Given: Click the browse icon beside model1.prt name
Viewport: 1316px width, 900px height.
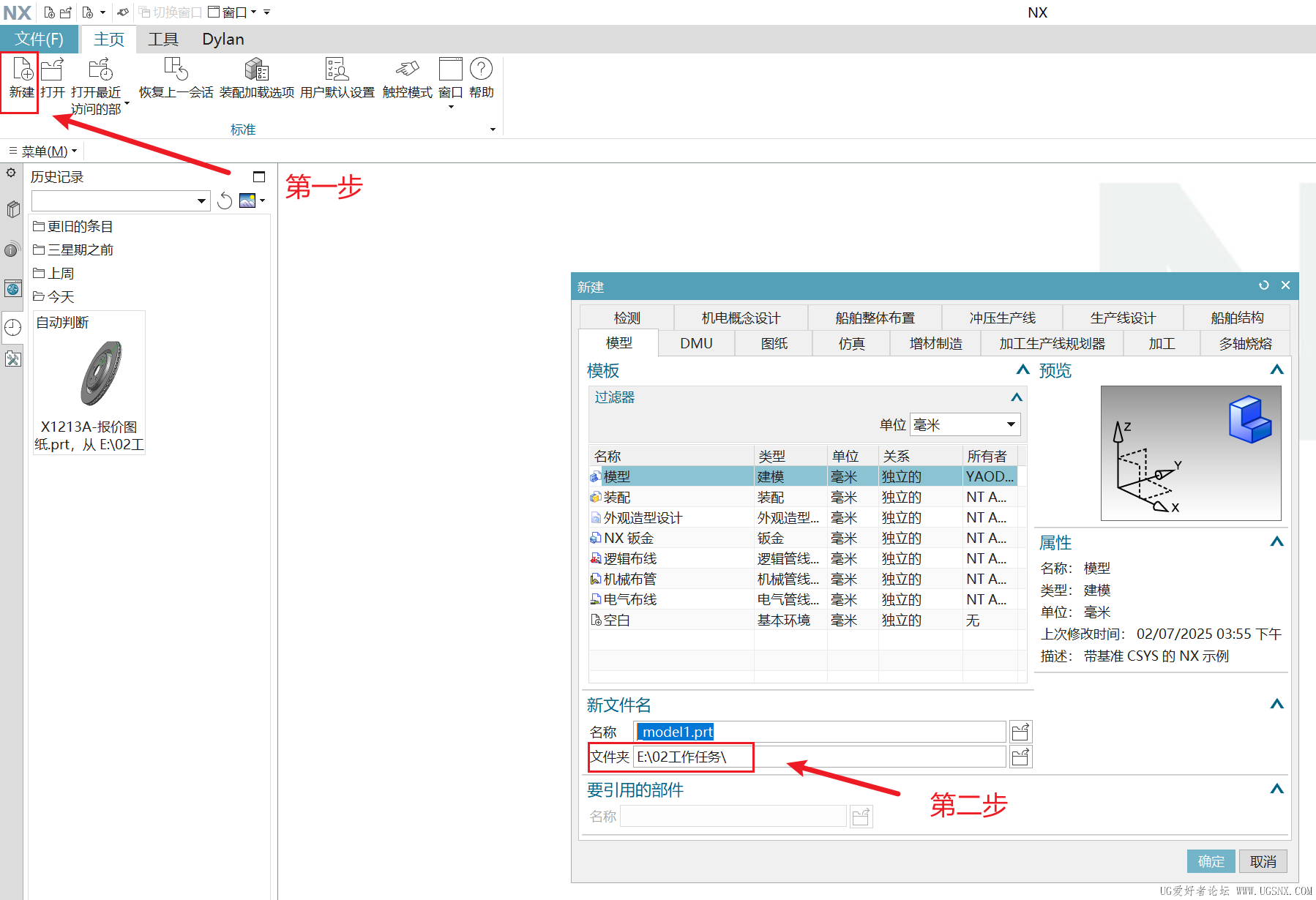Looking at the screenshot, I should coord(1020,732).
